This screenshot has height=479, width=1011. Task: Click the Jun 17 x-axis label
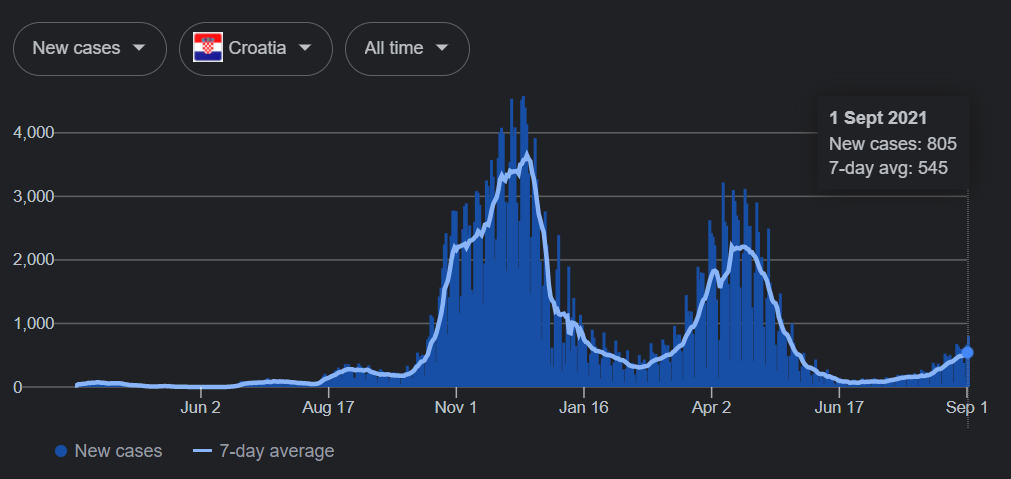838,408
